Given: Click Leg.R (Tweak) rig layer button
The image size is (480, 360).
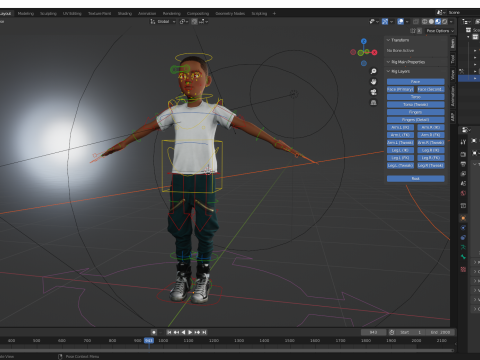Looking at the screenshot, I should tap(431, 166).
